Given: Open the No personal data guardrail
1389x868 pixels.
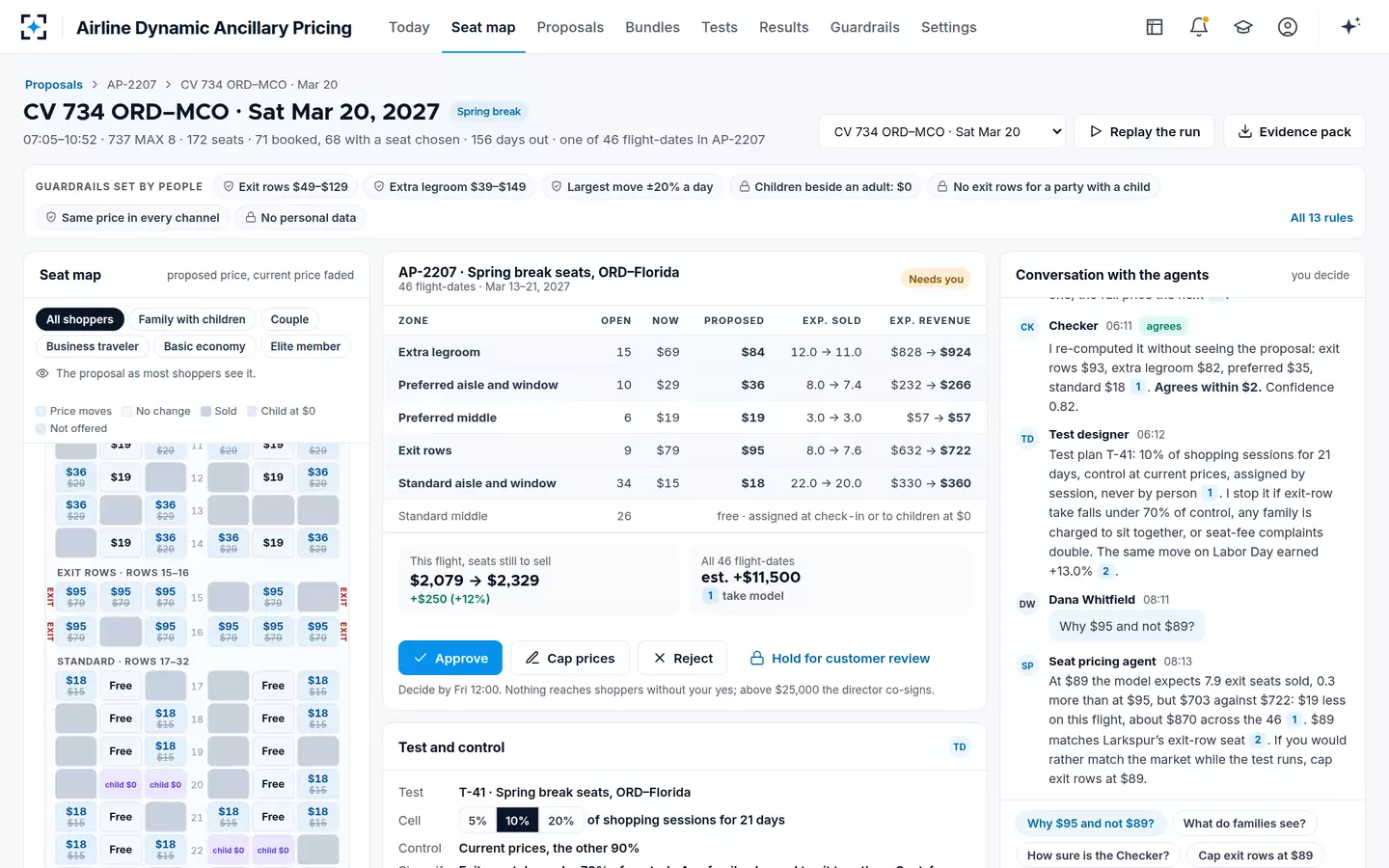Looking at the screenshot, I should click(301, 217).
